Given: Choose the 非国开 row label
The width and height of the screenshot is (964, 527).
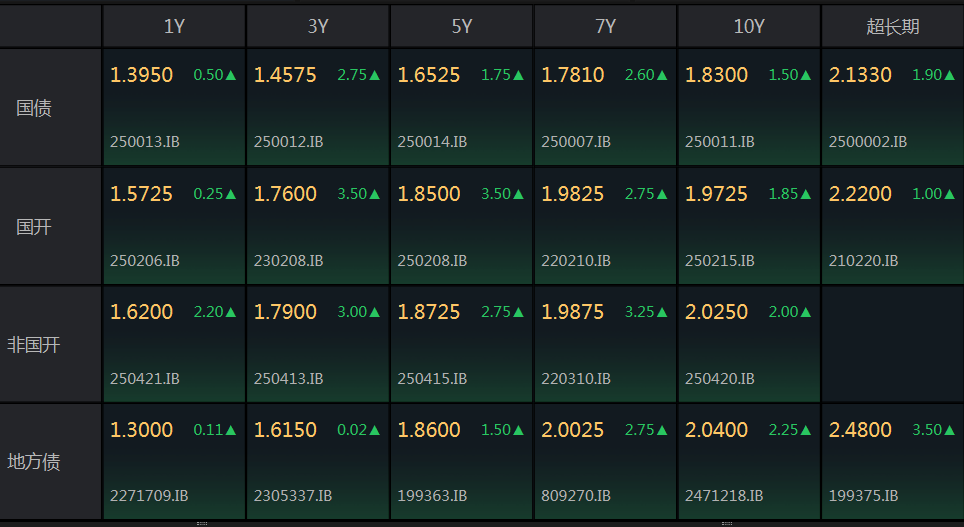Looking at the screenshot, I should (34, 345).
